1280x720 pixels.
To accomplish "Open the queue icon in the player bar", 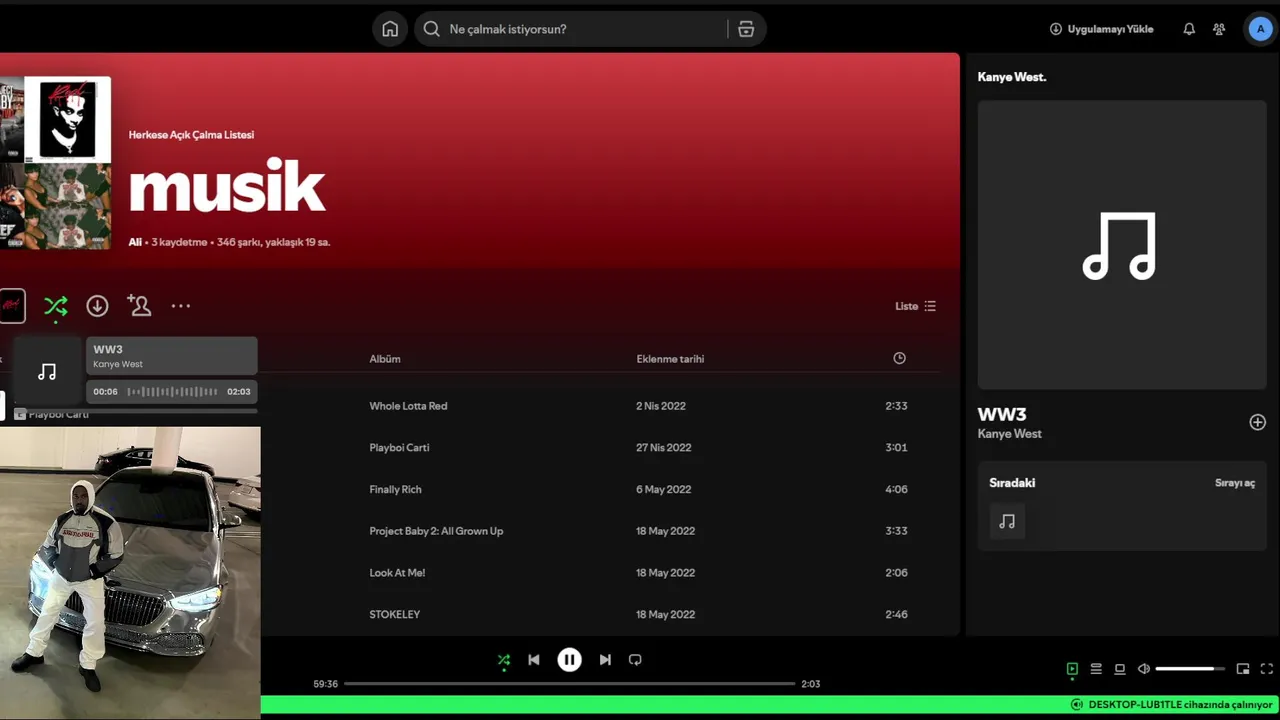I will (x=1096, y=669).
